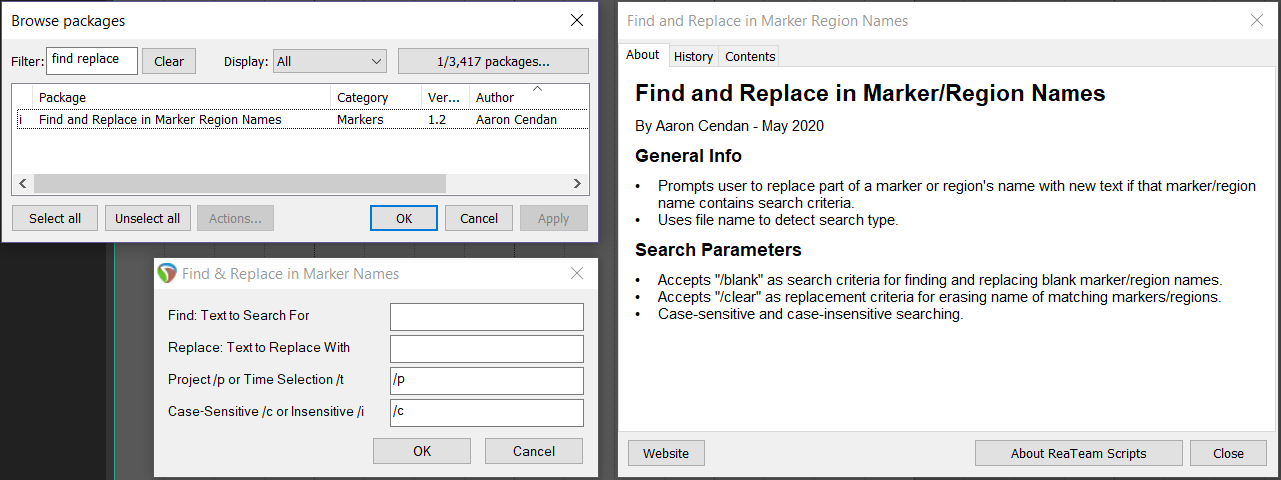Click the right arrow of the package list scrollbar
This screenshot has width=1281, height=480.
click(x=578, y=183)
